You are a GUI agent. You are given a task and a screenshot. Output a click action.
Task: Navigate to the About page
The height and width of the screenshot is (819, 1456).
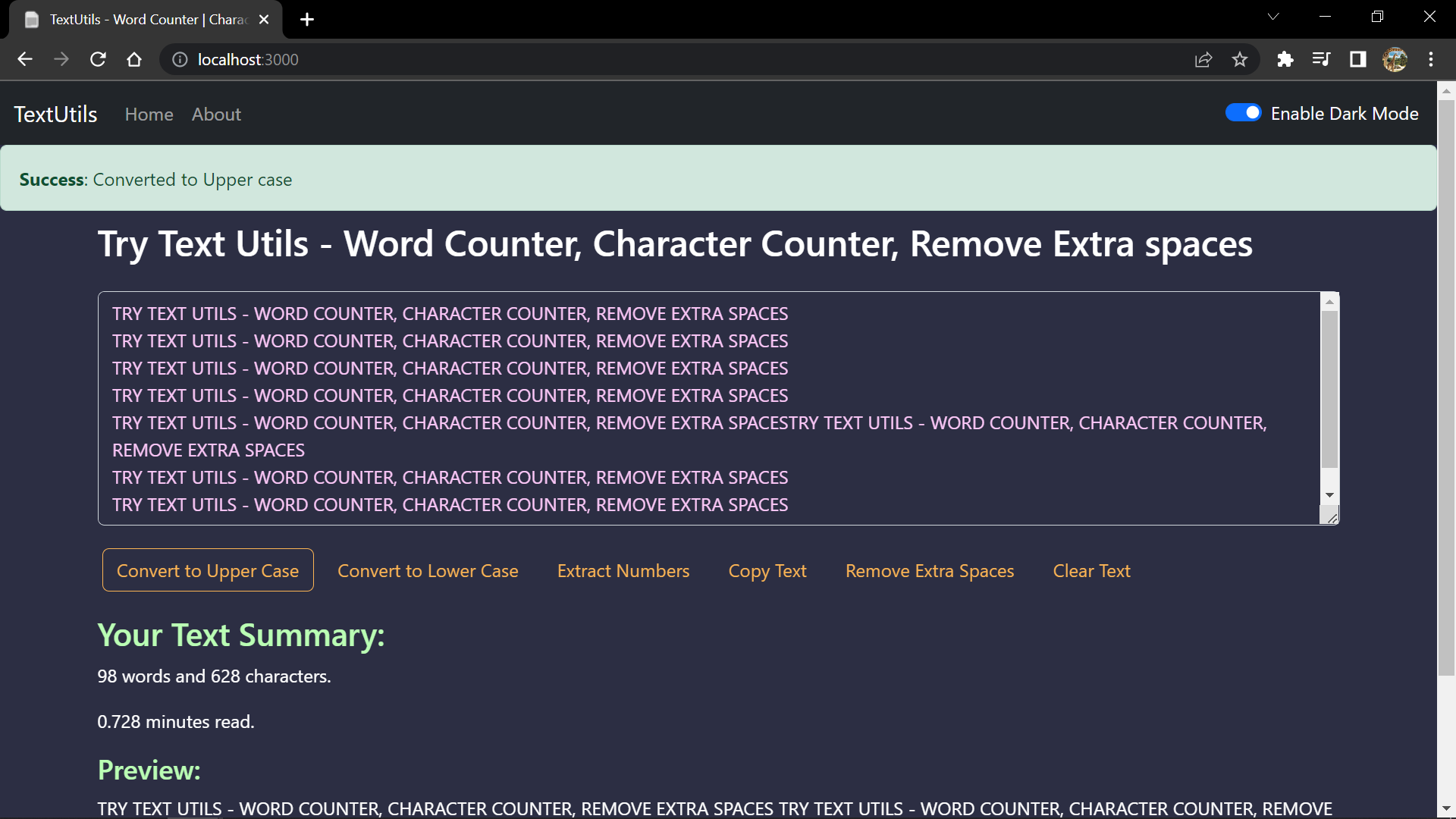click(215, 114)
